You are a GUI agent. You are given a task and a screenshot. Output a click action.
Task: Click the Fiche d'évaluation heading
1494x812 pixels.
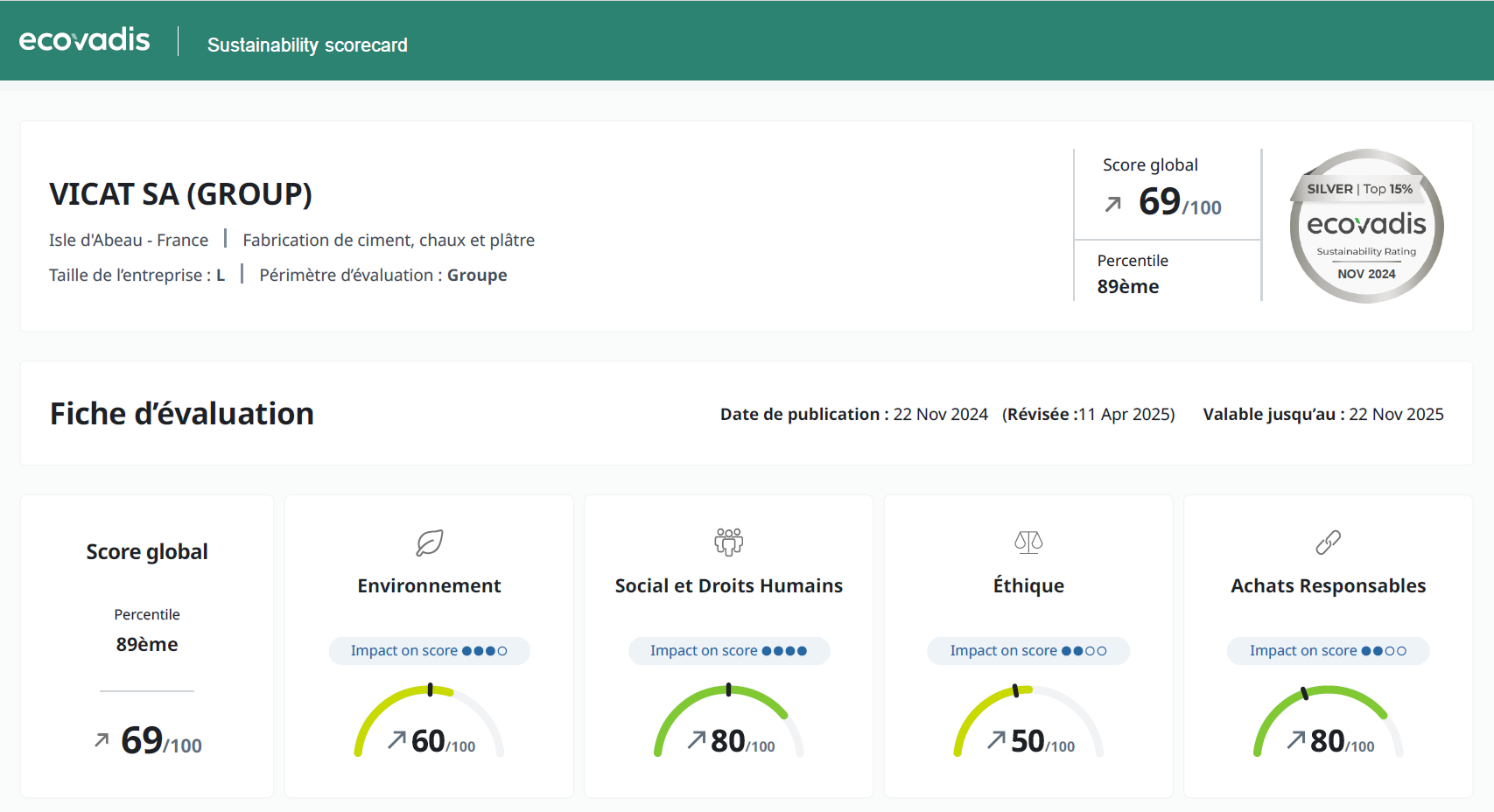tap(182, 413)
